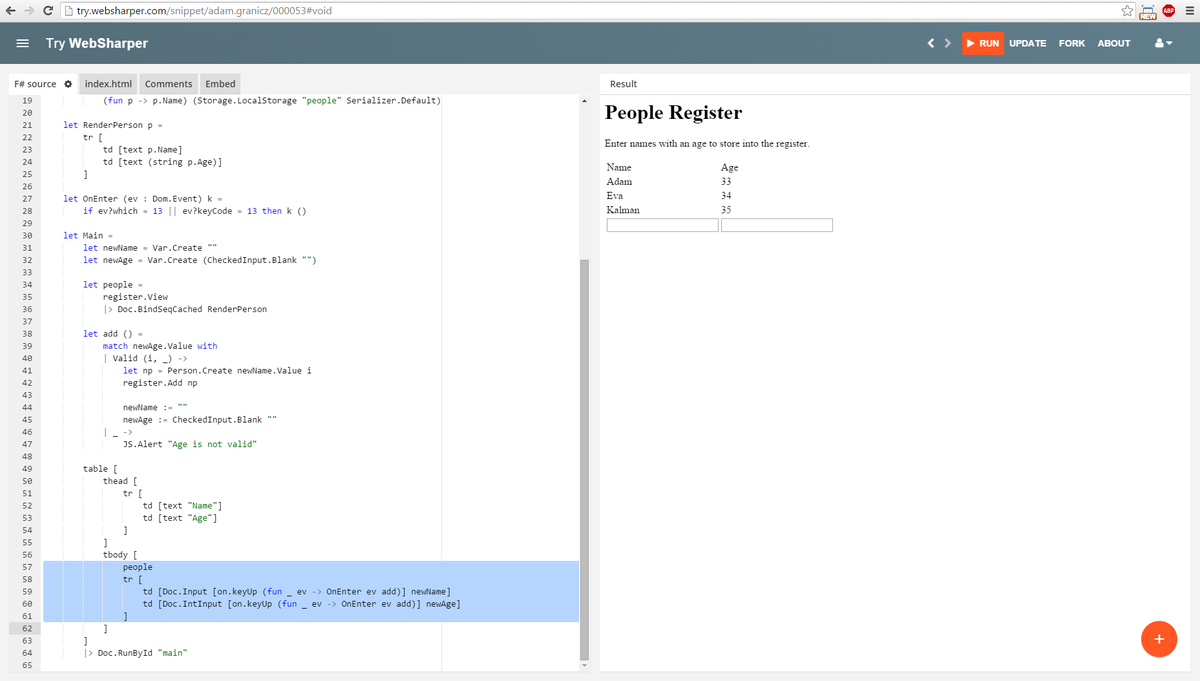1200x681 pixels.
Task: Switch to the index.html tab
Action: [x=108, y=84]
